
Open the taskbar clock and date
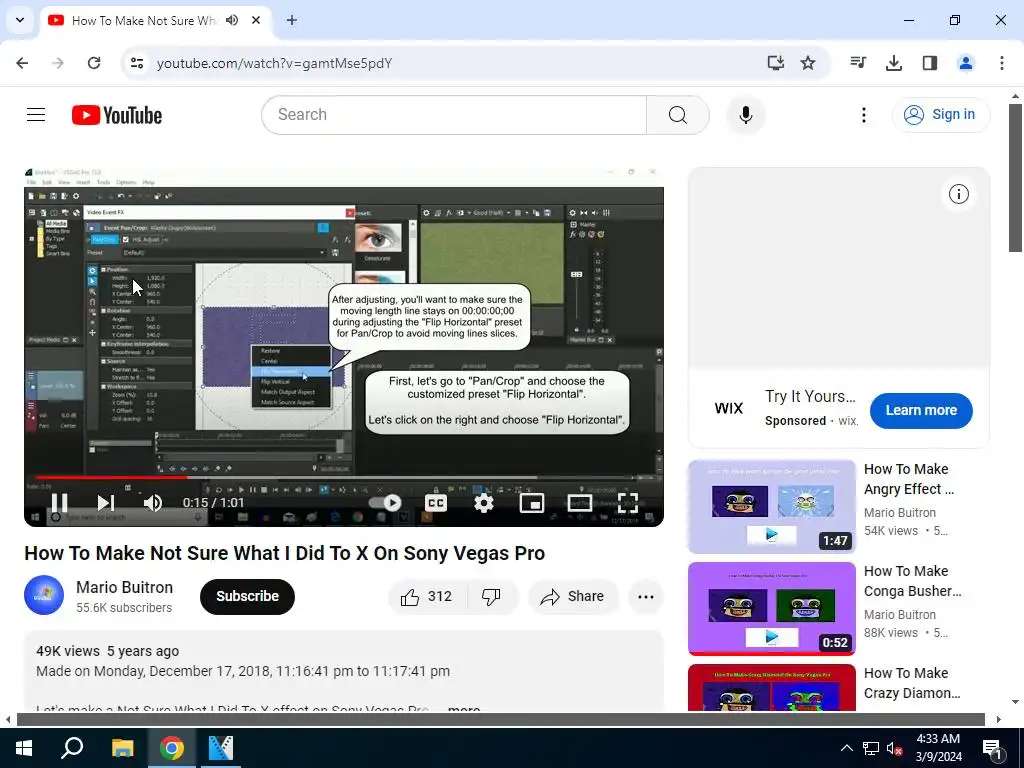pos(938,748)
